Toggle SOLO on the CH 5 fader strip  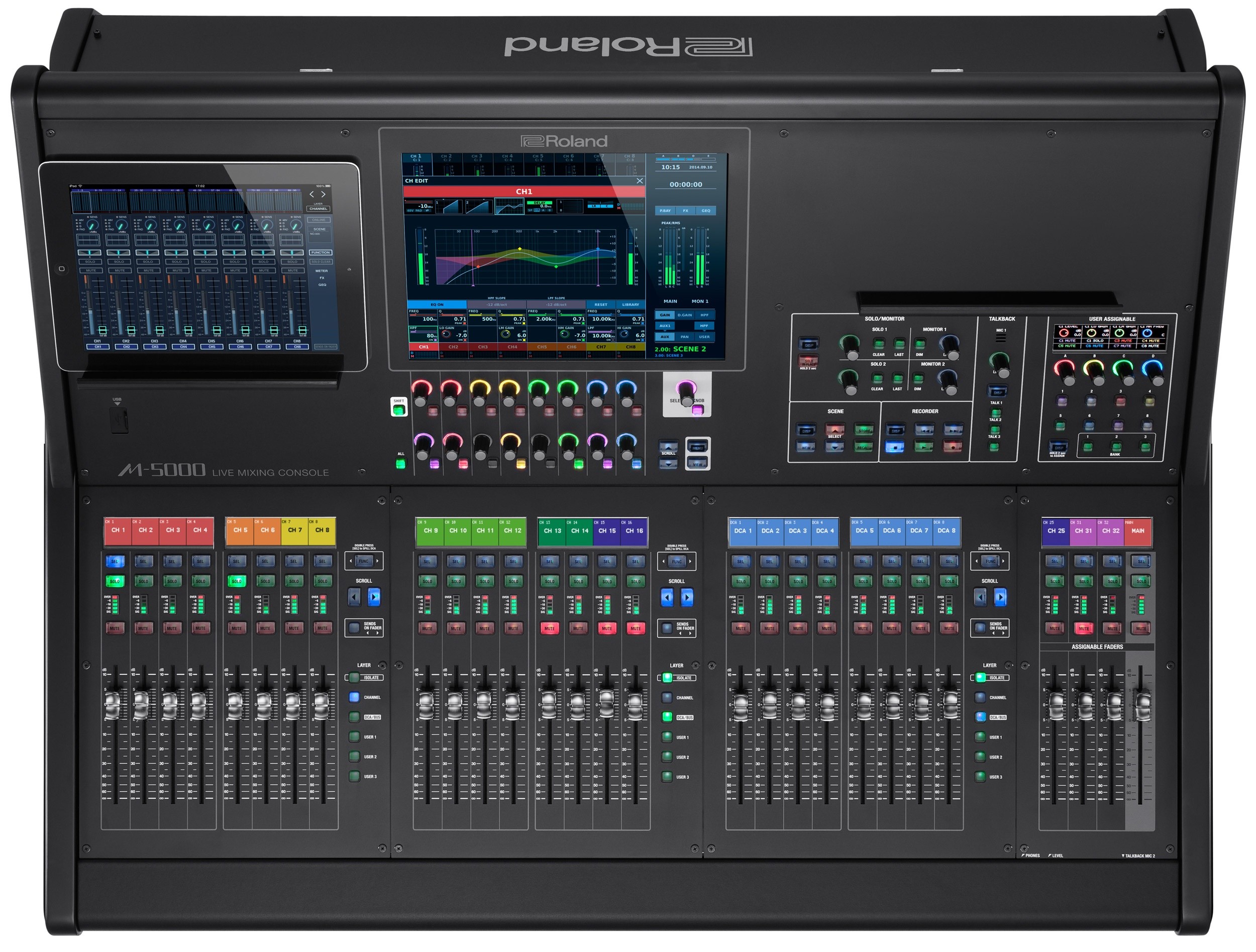(236, 581)
